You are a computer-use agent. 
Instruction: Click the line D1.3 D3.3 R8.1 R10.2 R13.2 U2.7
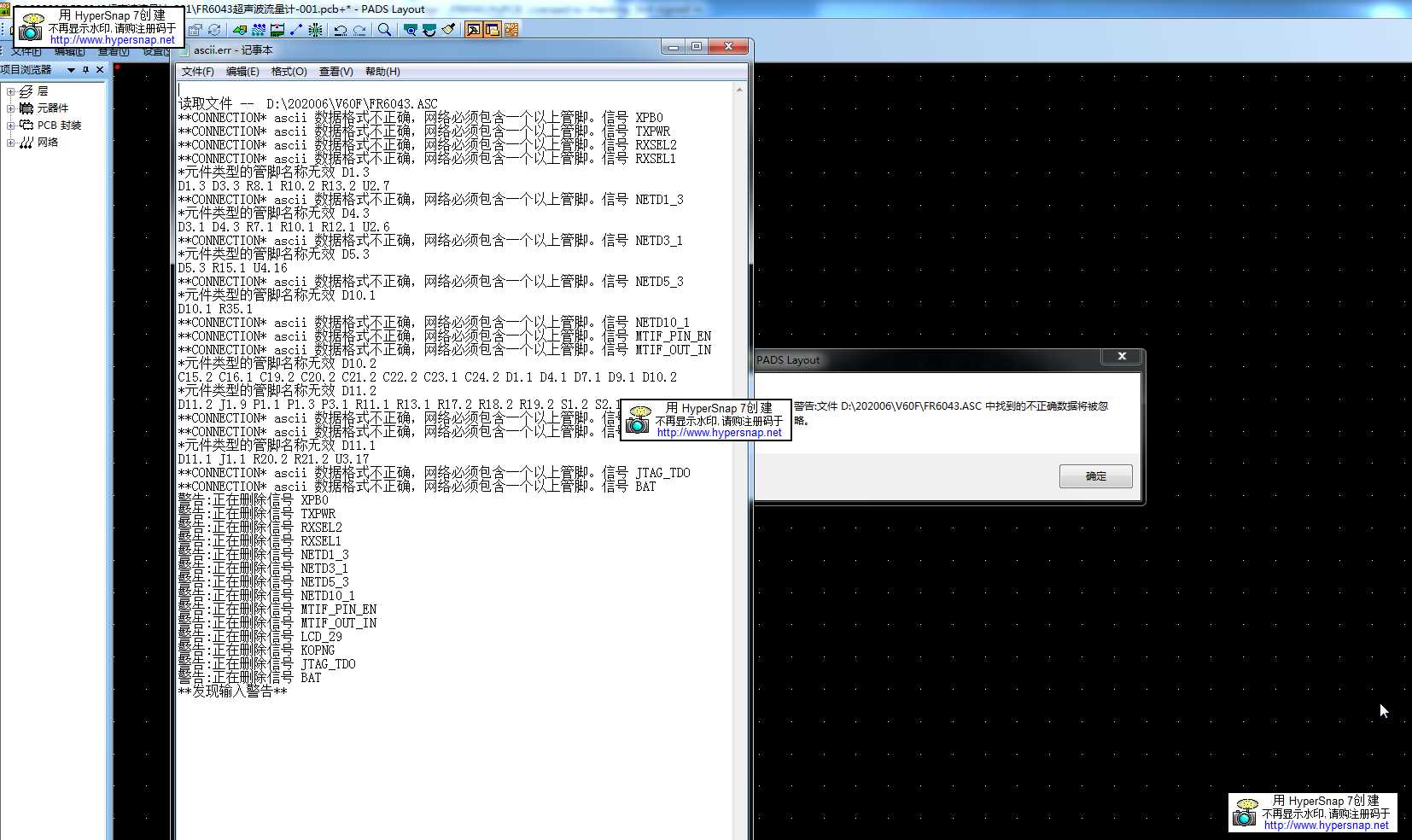[x=284, y=186]
